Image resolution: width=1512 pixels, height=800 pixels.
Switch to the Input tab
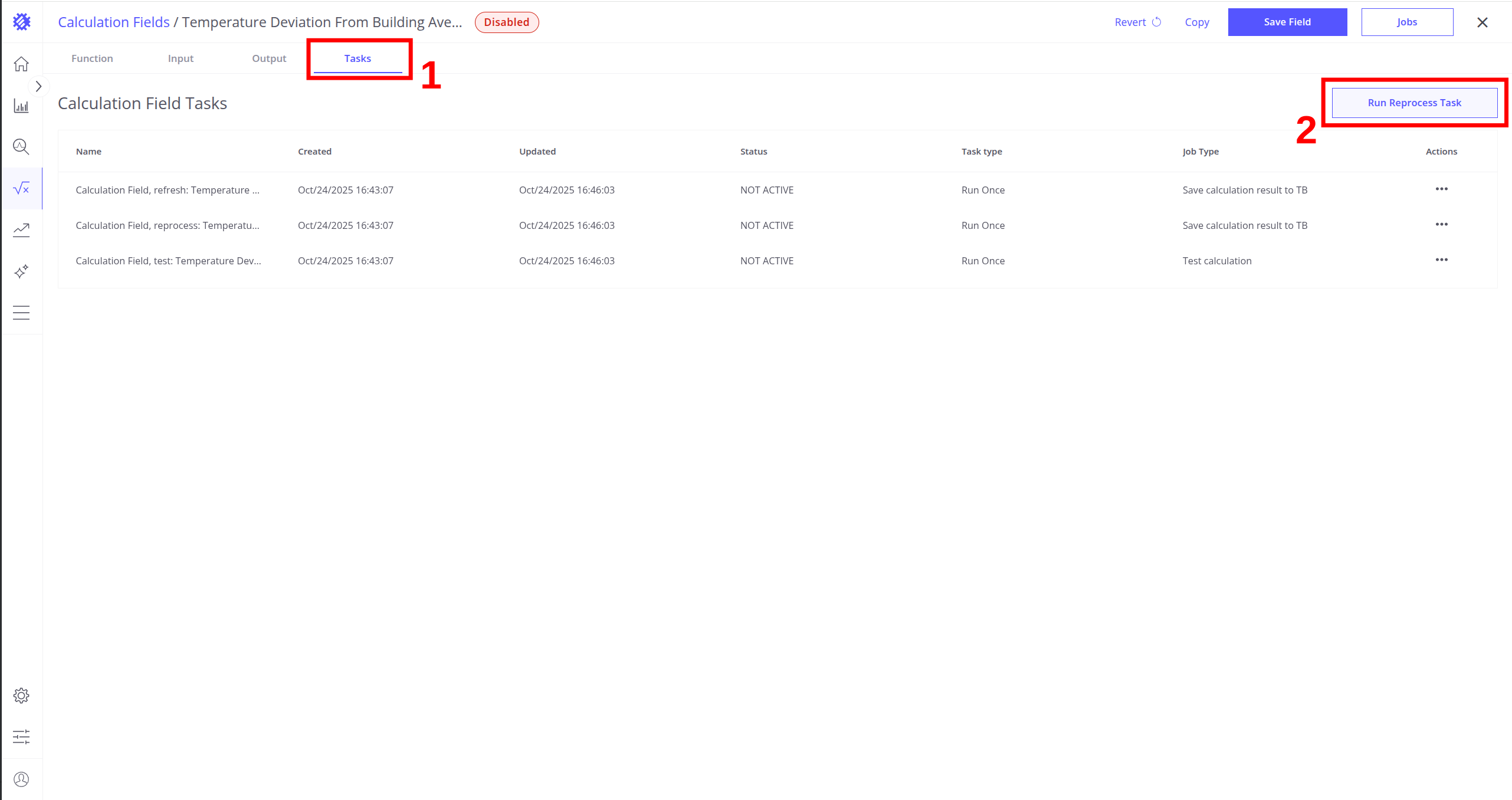[x=181, y=58]
